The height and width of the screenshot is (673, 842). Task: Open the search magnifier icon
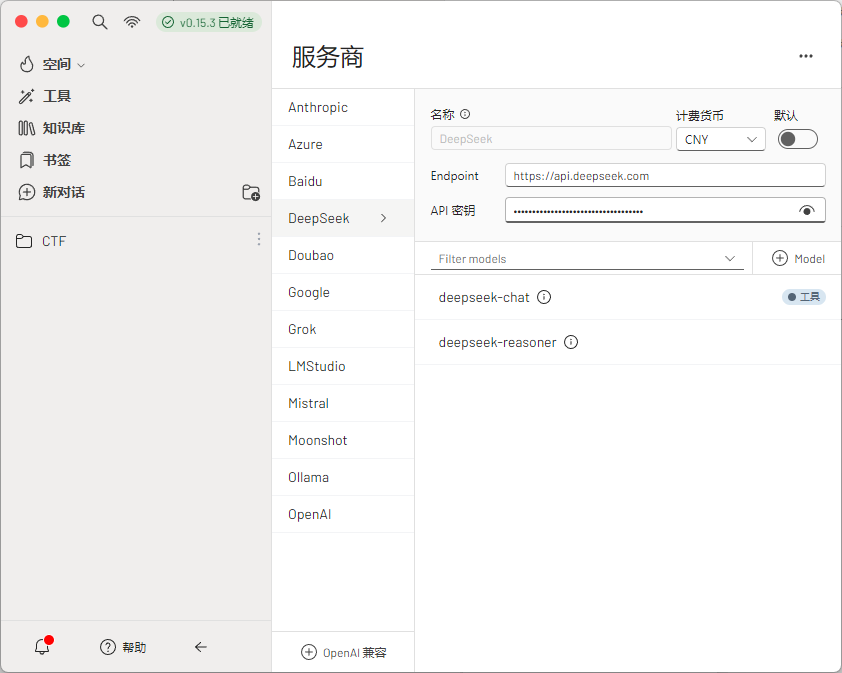pos(100,22)
